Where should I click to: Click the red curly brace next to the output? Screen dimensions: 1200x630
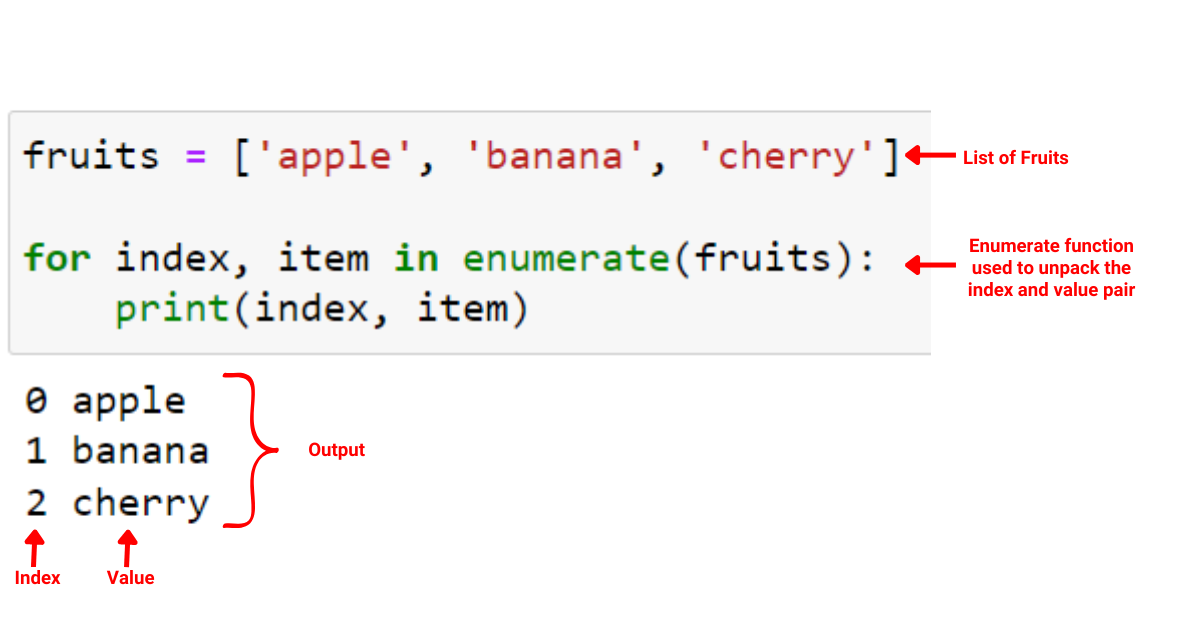[x=251, y=450]
